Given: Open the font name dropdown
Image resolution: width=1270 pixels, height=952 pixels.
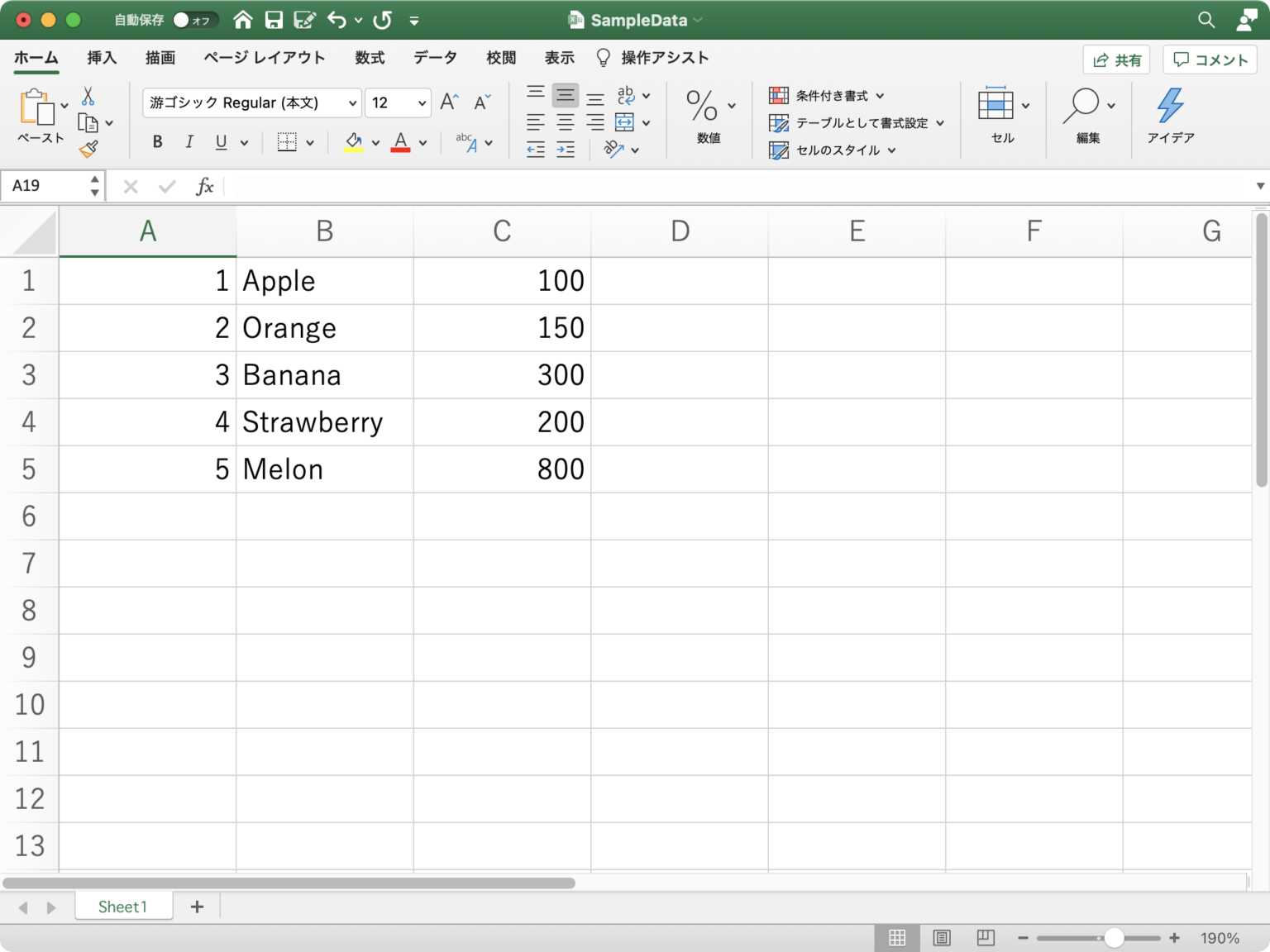Looking at the screenshot, I should (x=352, y=103).
